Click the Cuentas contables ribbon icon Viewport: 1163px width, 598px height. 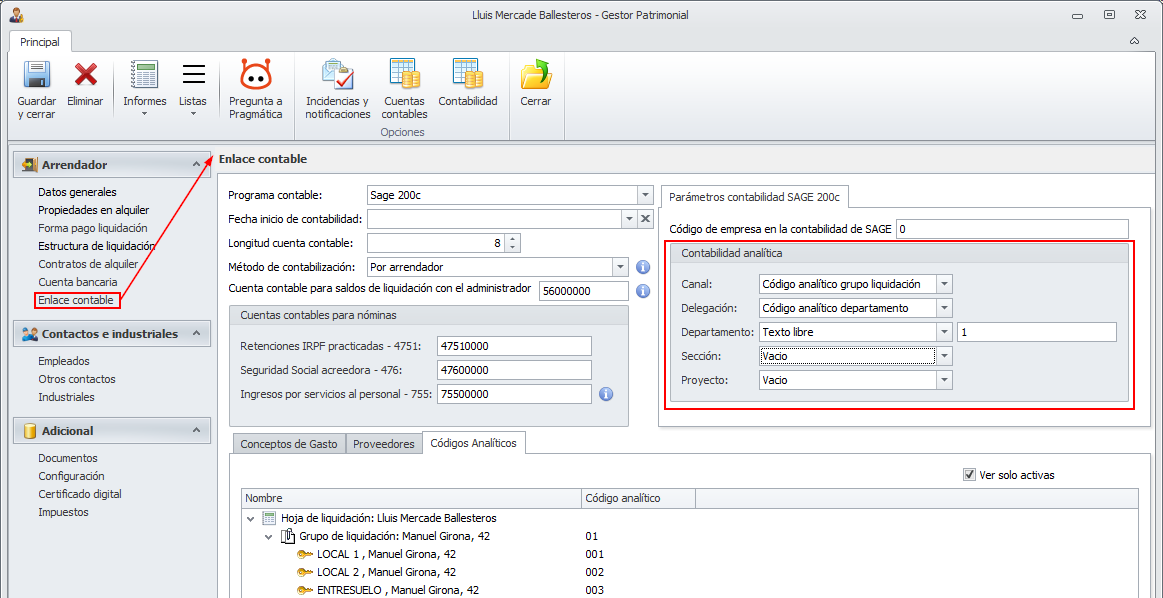(404, 76)
